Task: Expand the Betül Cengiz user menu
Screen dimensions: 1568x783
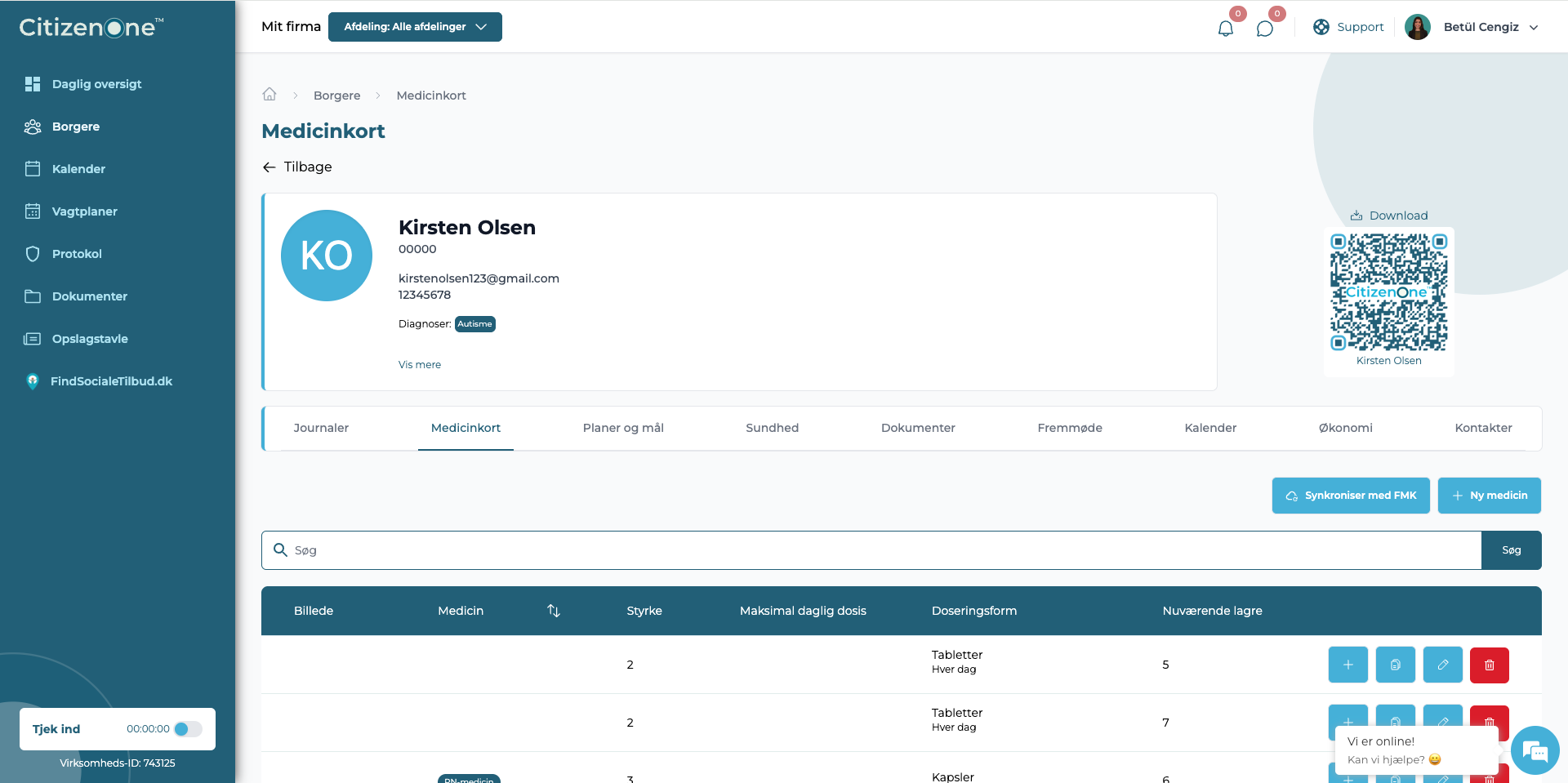Action: (1534, 27)
